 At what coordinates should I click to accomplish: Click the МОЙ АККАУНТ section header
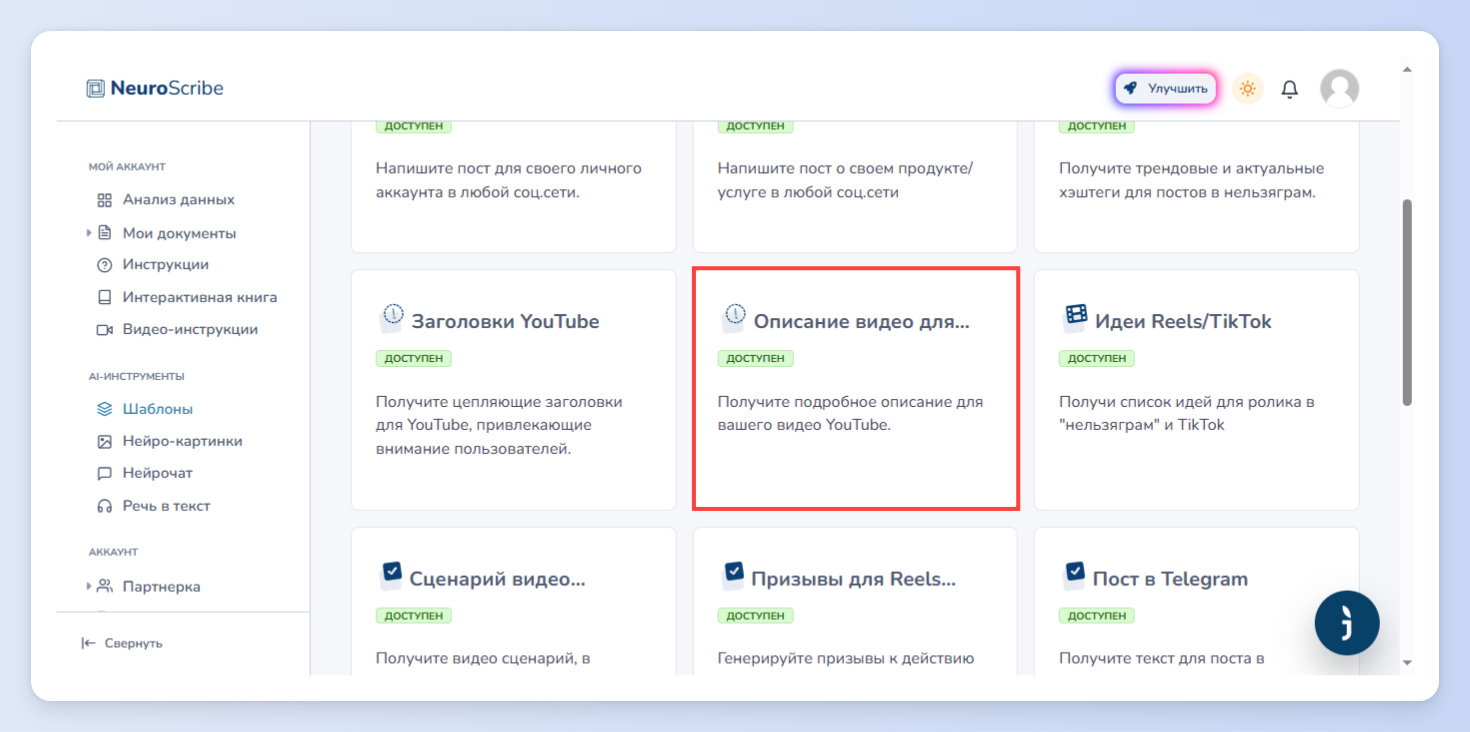tap(127, 167)
